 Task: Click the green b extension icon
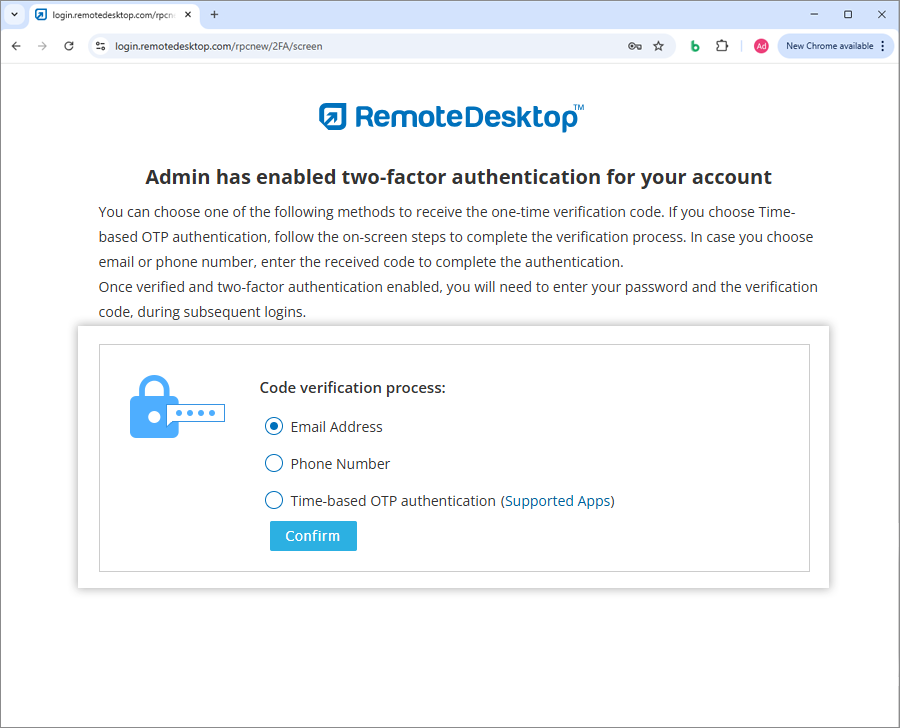pos(695,46)
